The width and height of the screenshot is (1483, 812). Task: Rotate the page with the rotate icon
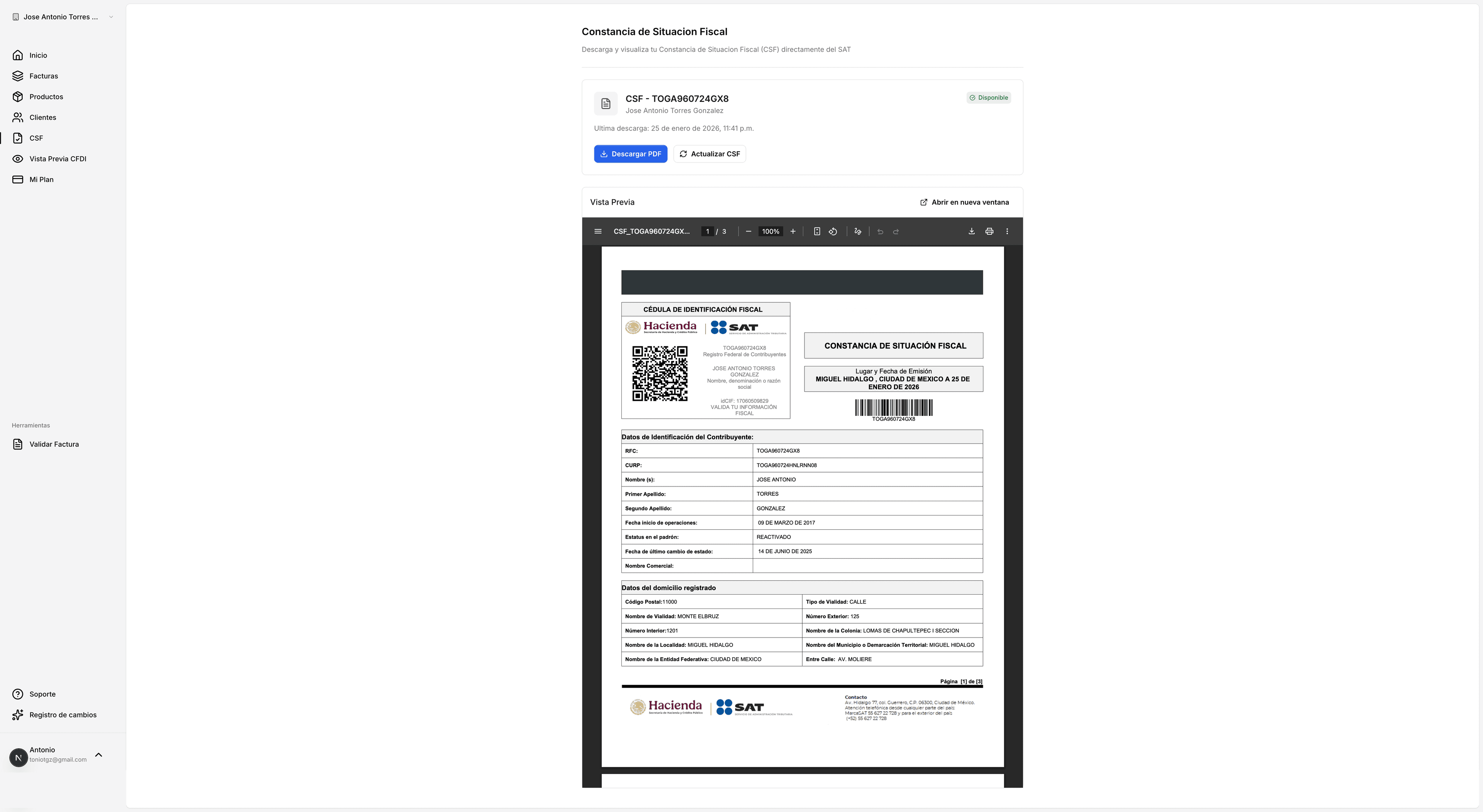(833, 231)
